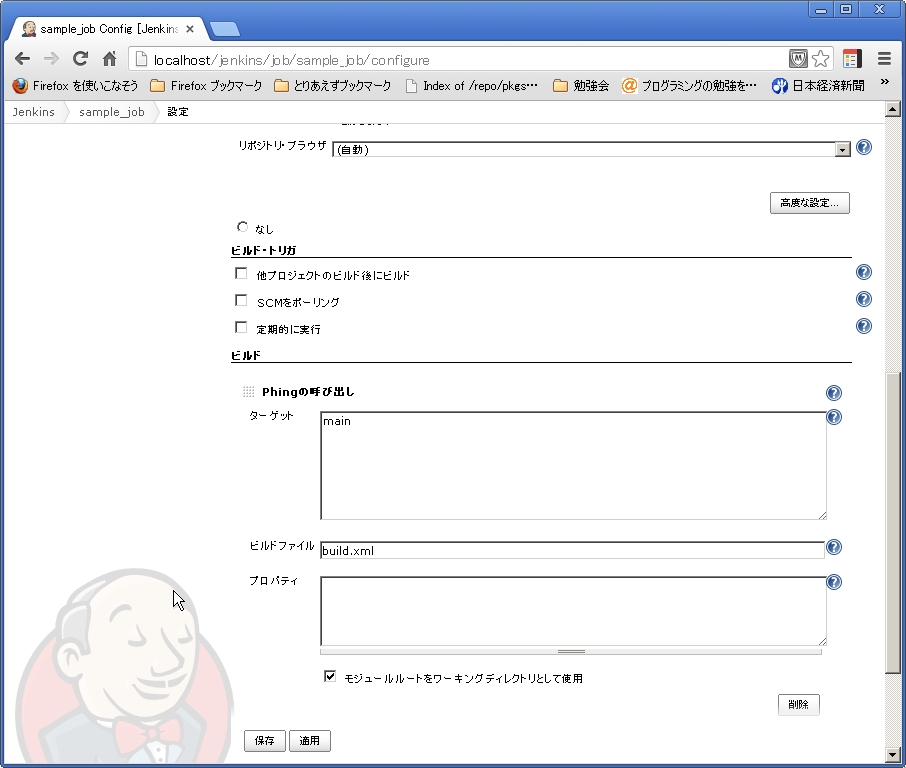Open the 日本経済新聞 bookmark

tap(818, 86)
